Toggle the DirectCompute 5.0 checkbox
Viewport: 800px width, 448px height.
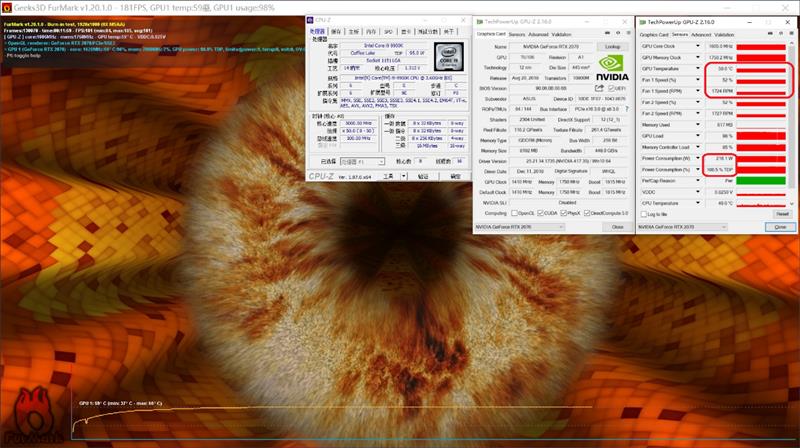587,213
